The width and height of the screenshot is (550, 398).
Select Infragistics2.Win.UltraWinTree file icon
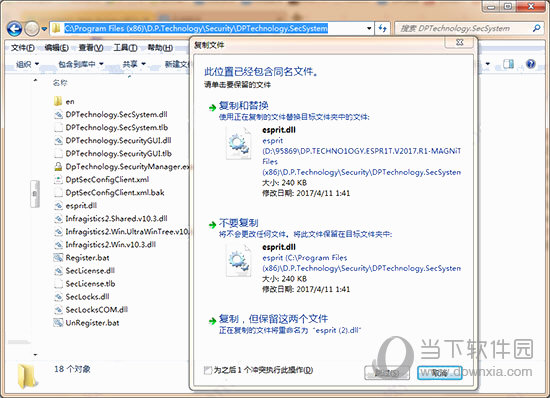(x=58, y=231)
